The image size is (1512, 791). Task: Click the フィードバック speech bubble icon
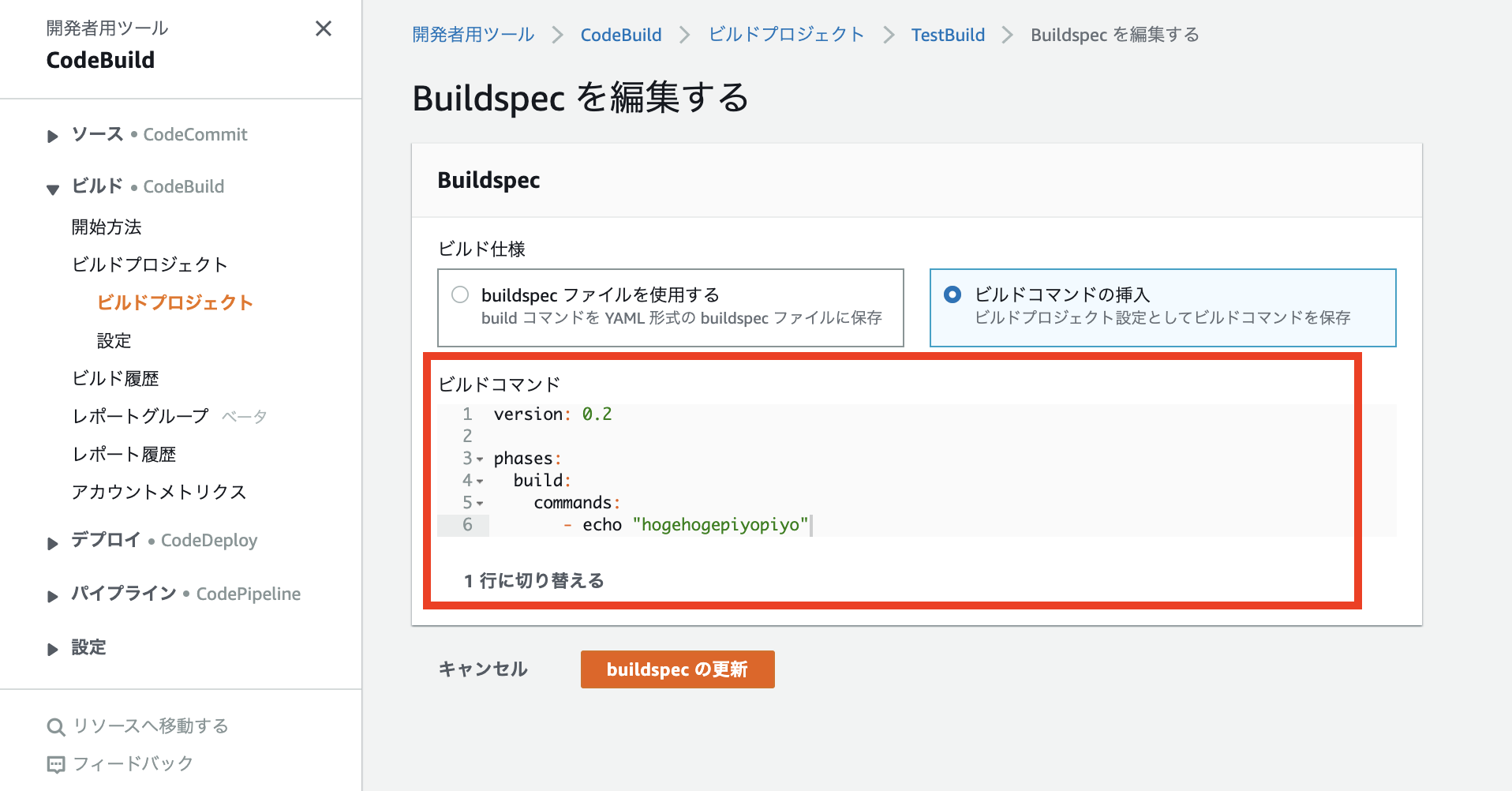[56, 765]
